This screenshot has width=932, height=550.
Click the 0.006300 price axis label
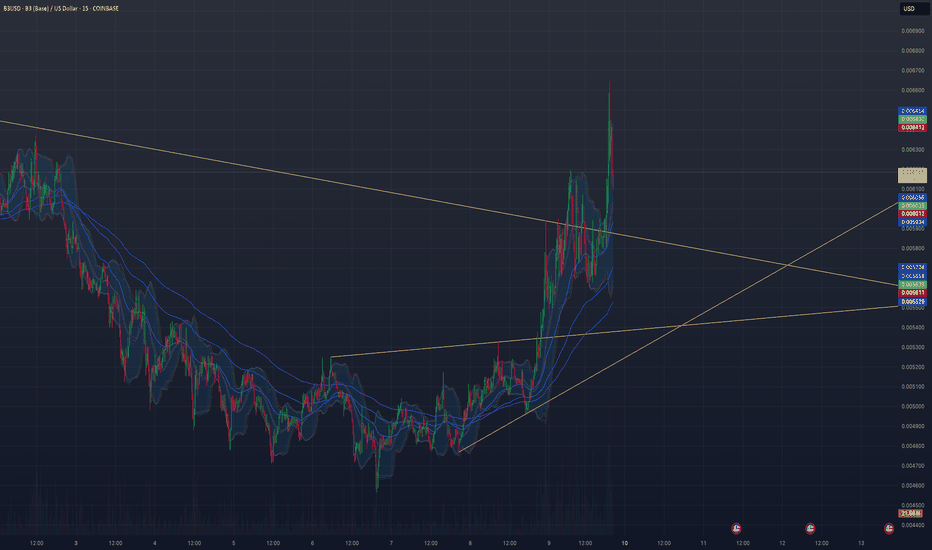pyautogui.click(x=912, y=150)
